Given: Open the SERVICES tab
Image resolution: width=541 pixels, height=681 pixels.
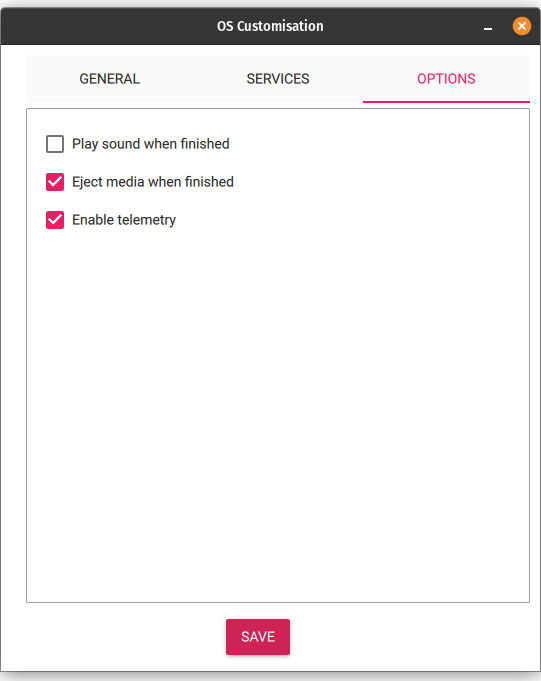Looking at the screenshot, I should [278, 79].
